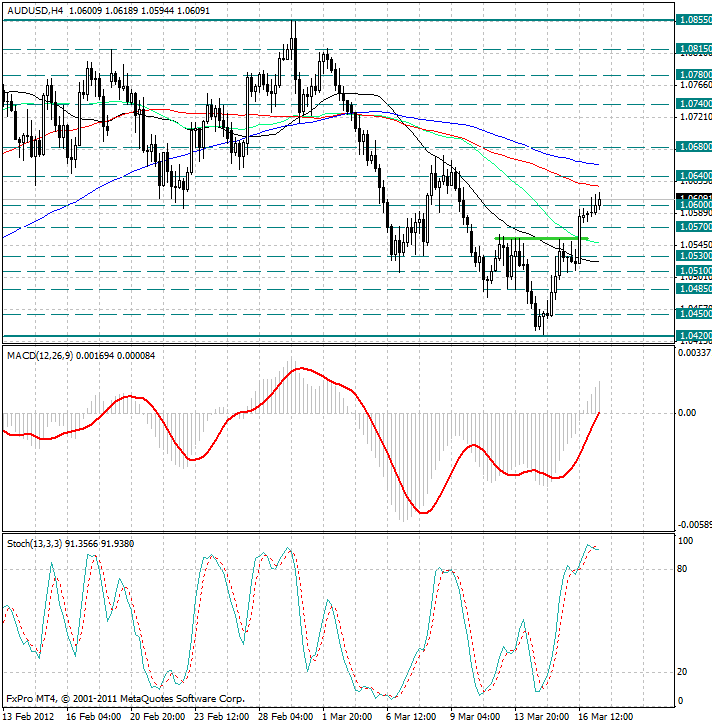Viewport: 712px width, 724px height.
Task: Click the FxPro MT4 MetaQuotes copyright text
Action: coord(125,699)
